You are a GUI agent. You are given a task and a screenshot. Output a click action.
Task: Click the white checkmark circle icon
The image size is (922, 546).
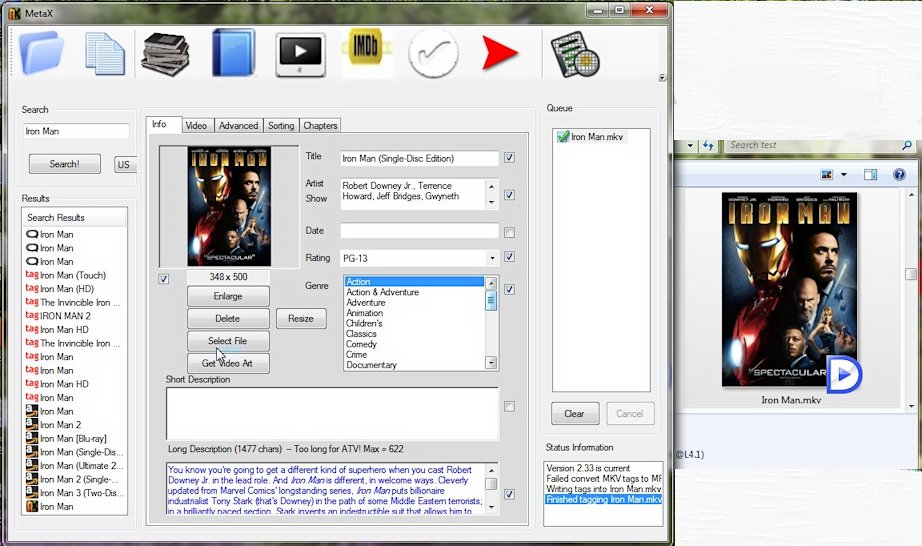(433, 53)
